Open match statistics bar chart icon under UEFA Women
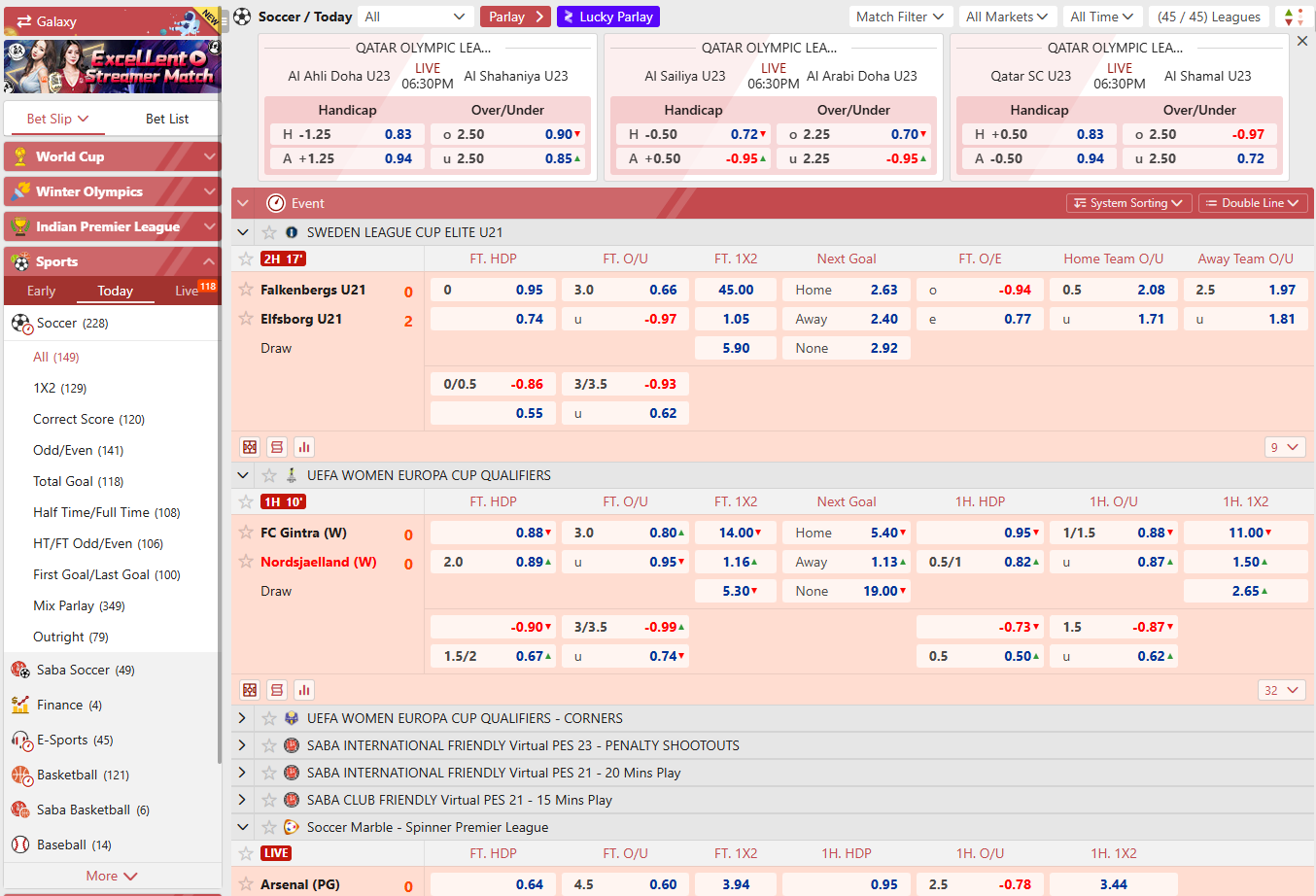The height and width of the screenshot is (896, 1316). [x=302, y=690]
